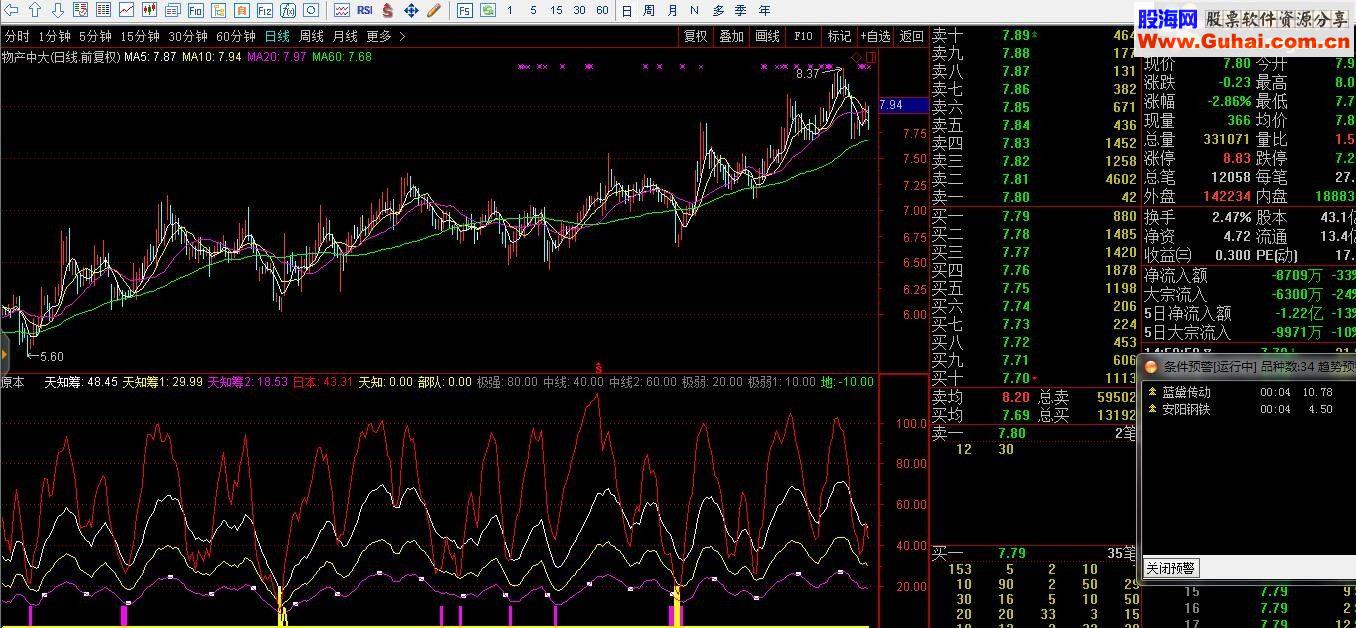Click the 叠加 overlay button
1356x628 pixels.
[731, 36]
